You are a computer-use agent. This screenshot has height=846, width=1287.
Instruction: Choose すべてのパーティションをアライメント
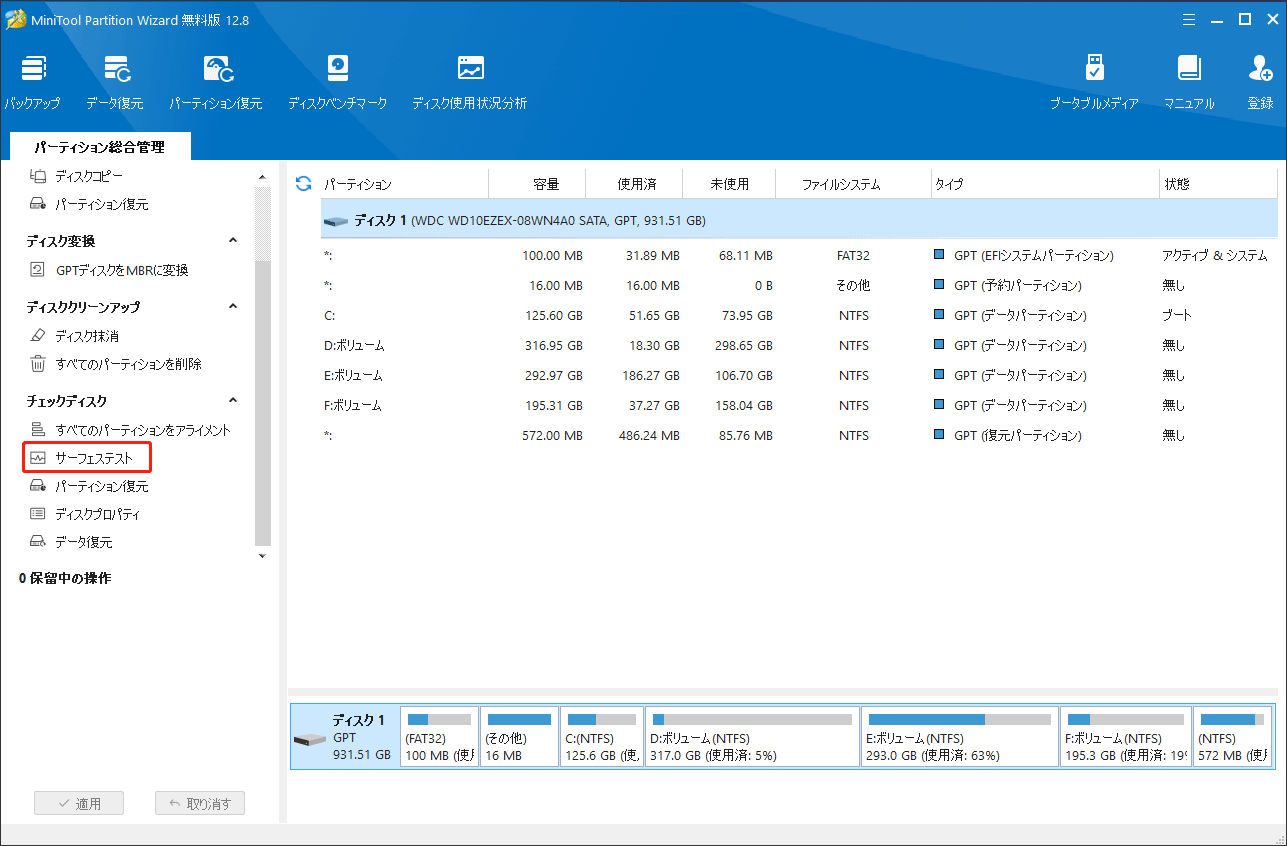click(x=143, y=430)
